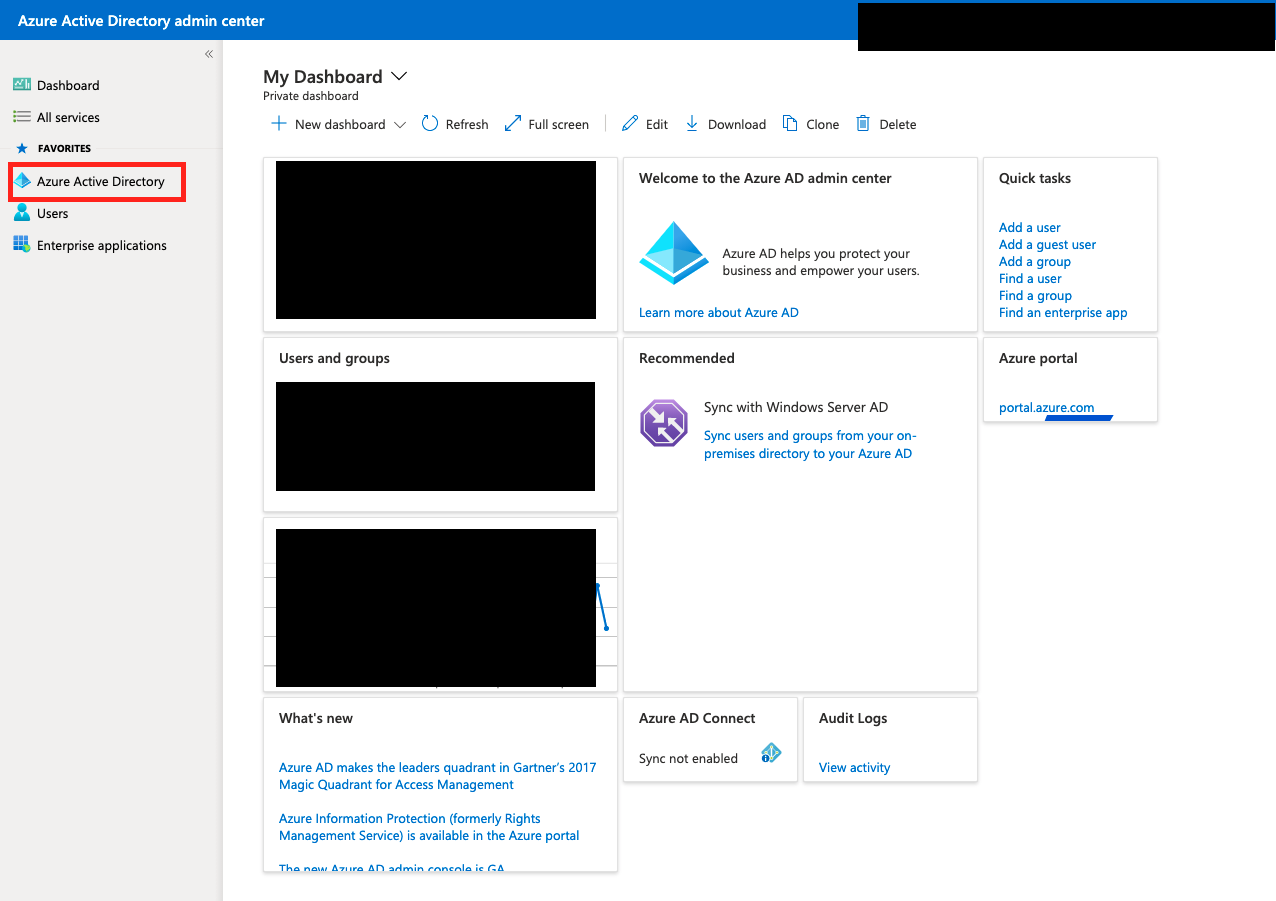Screen dimensions: 1276x901
Task: Click the Add a guest user link
Action: coord(1047,244)
